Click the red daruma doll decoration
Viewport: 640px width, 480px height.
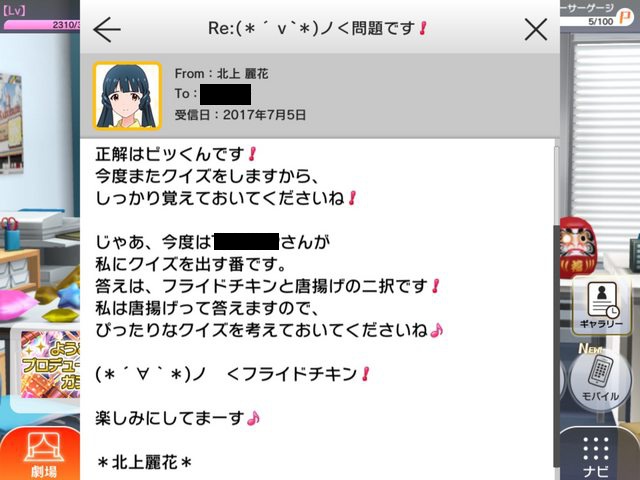(x=578, y=247)
